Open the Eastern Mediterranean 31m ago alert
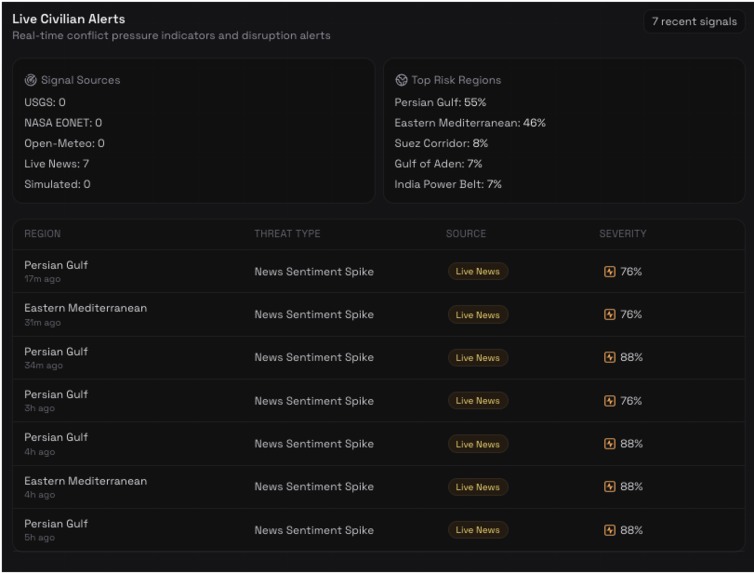Viewport: 754px width, 573px height. pyautogui.click(x=378, y=314)
